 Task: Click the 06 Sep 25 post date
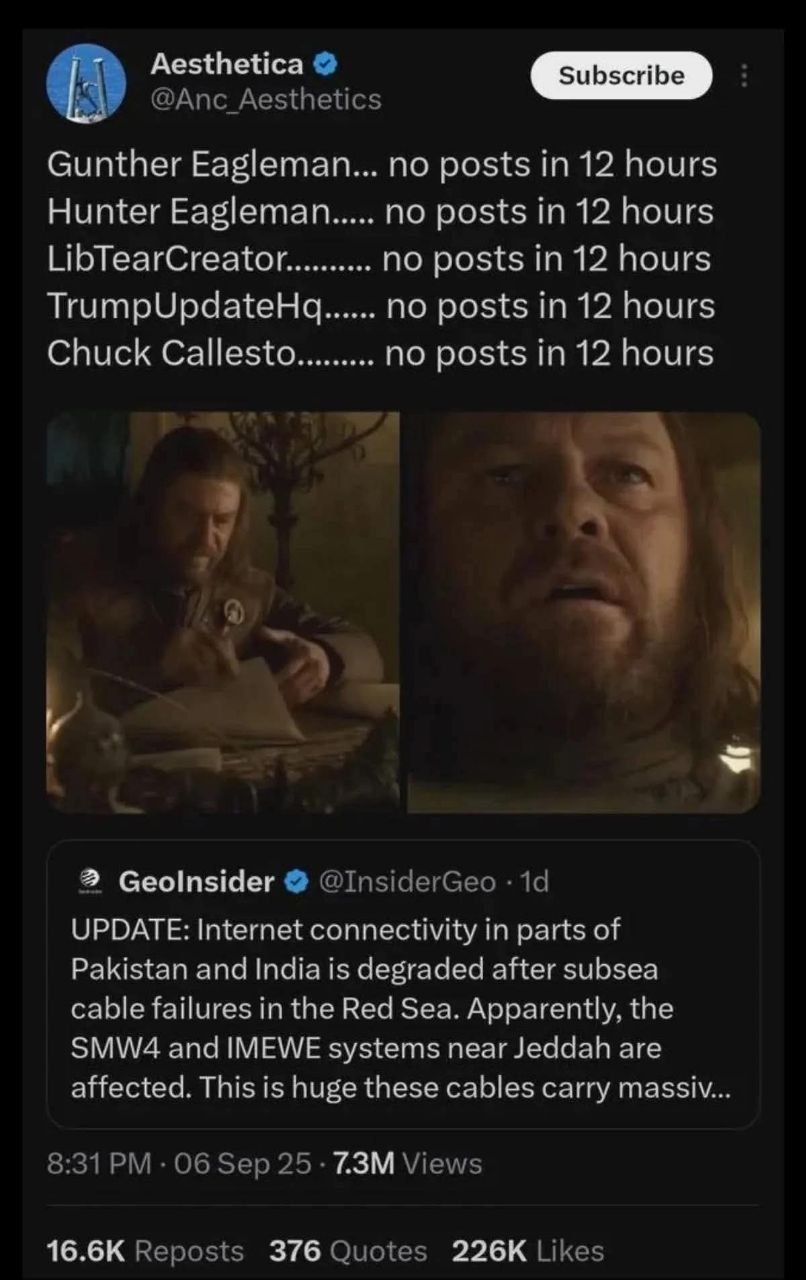click(240, 1164)
